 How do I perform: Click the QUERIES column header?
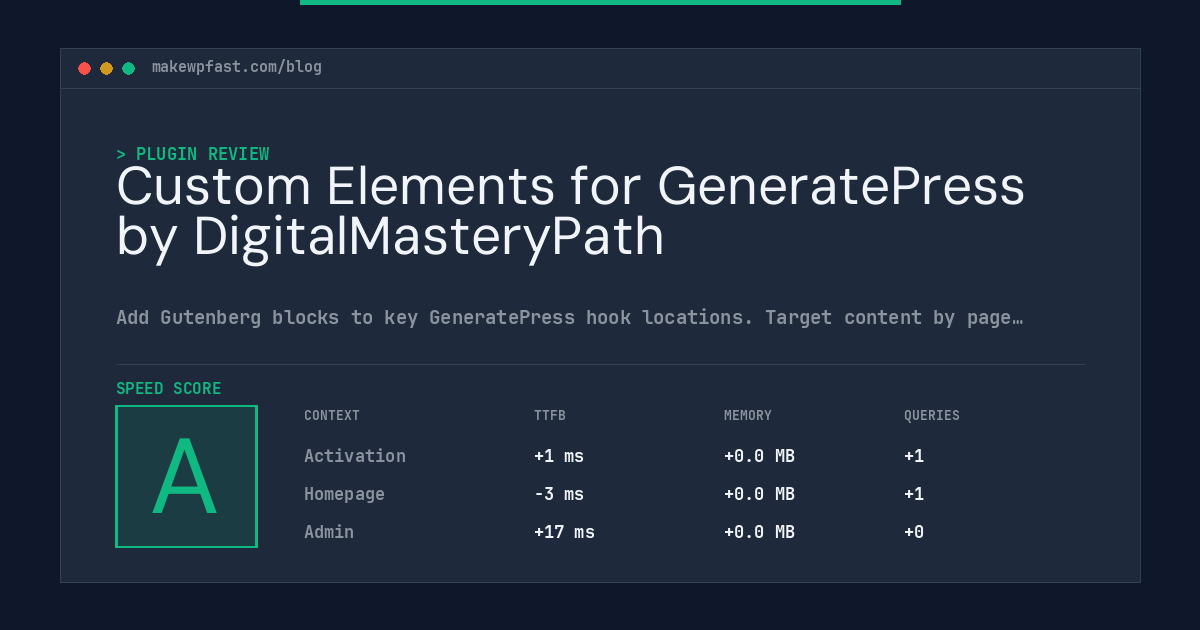click(x=932, y=416)
